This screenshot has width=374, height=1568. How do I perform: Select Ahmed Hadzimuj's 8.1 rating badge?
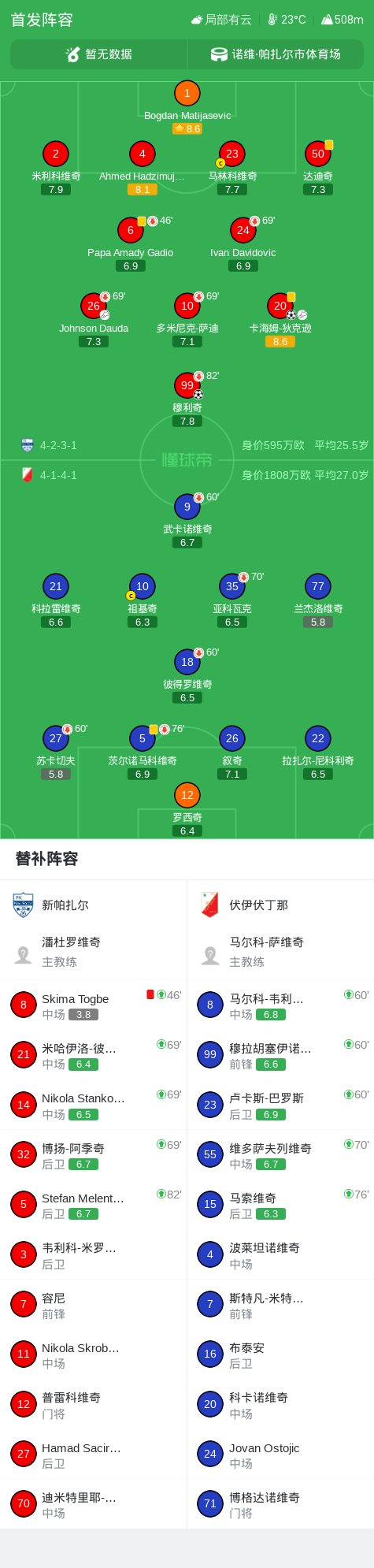tap(143, 189)
